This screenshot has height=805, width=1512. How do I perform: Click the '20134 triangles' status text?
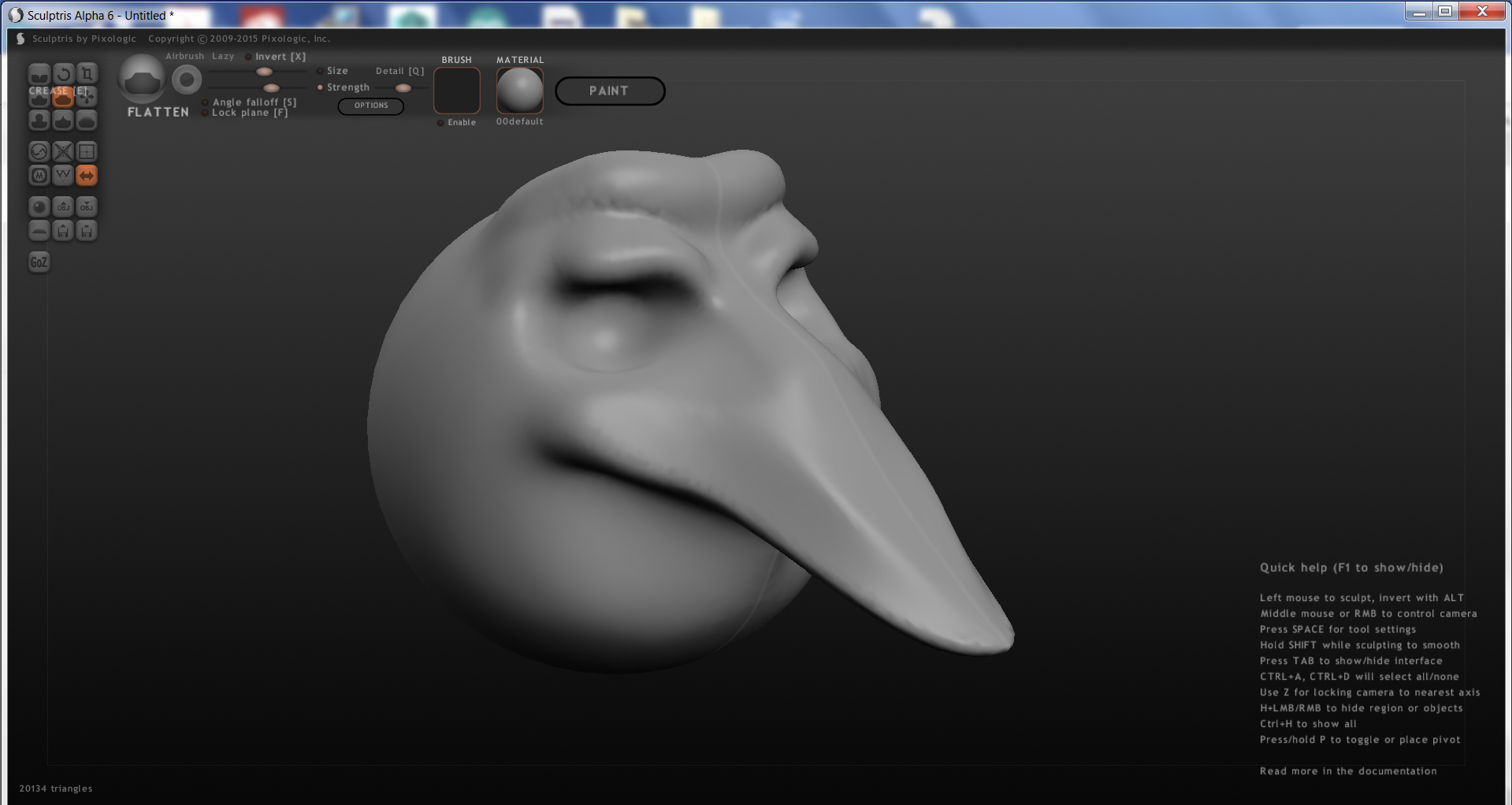pos(56,788)
